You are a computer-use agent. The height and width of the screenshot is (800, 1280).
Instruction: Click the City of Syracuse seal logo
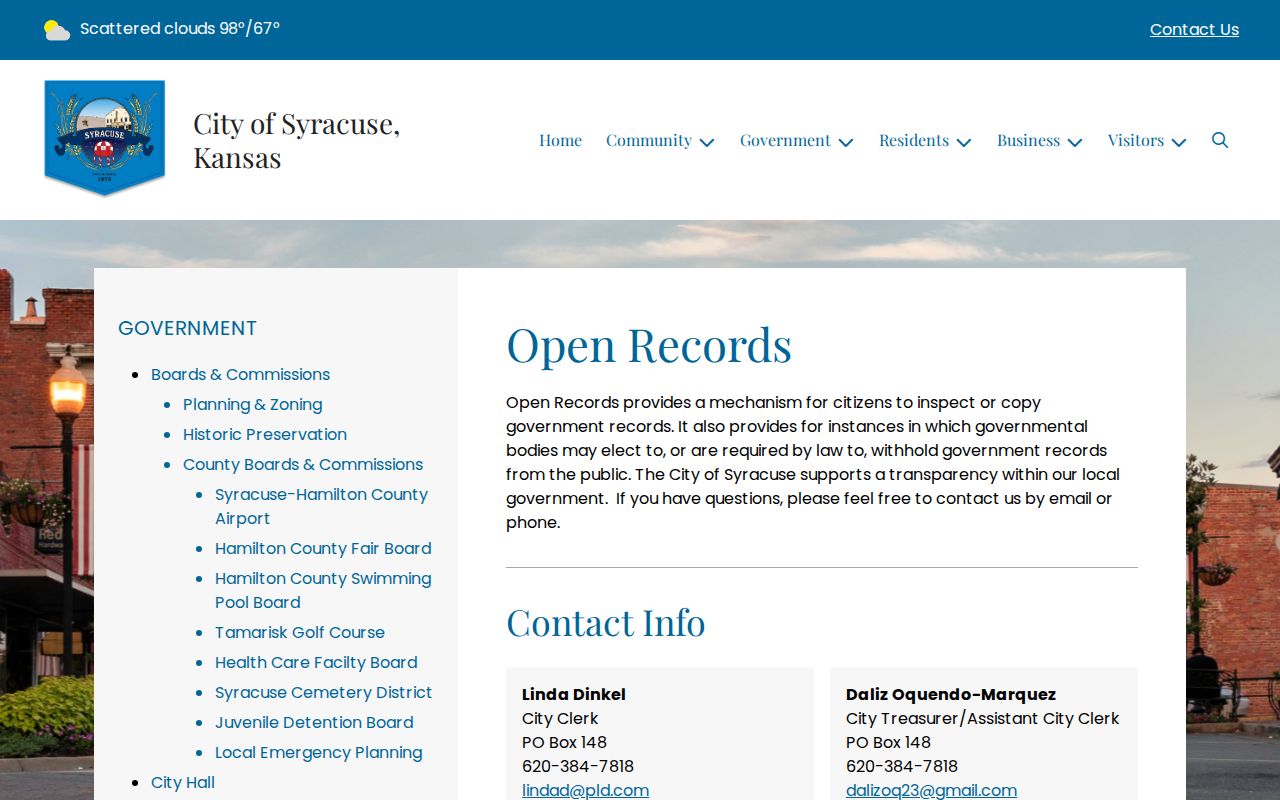(x=105, y=138)
